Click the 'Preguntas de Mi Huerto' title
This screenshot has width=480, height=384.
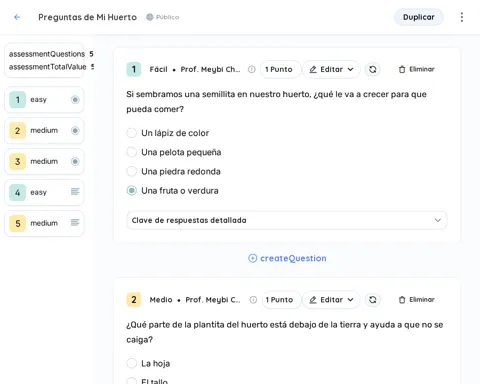[x=87, y=17]
